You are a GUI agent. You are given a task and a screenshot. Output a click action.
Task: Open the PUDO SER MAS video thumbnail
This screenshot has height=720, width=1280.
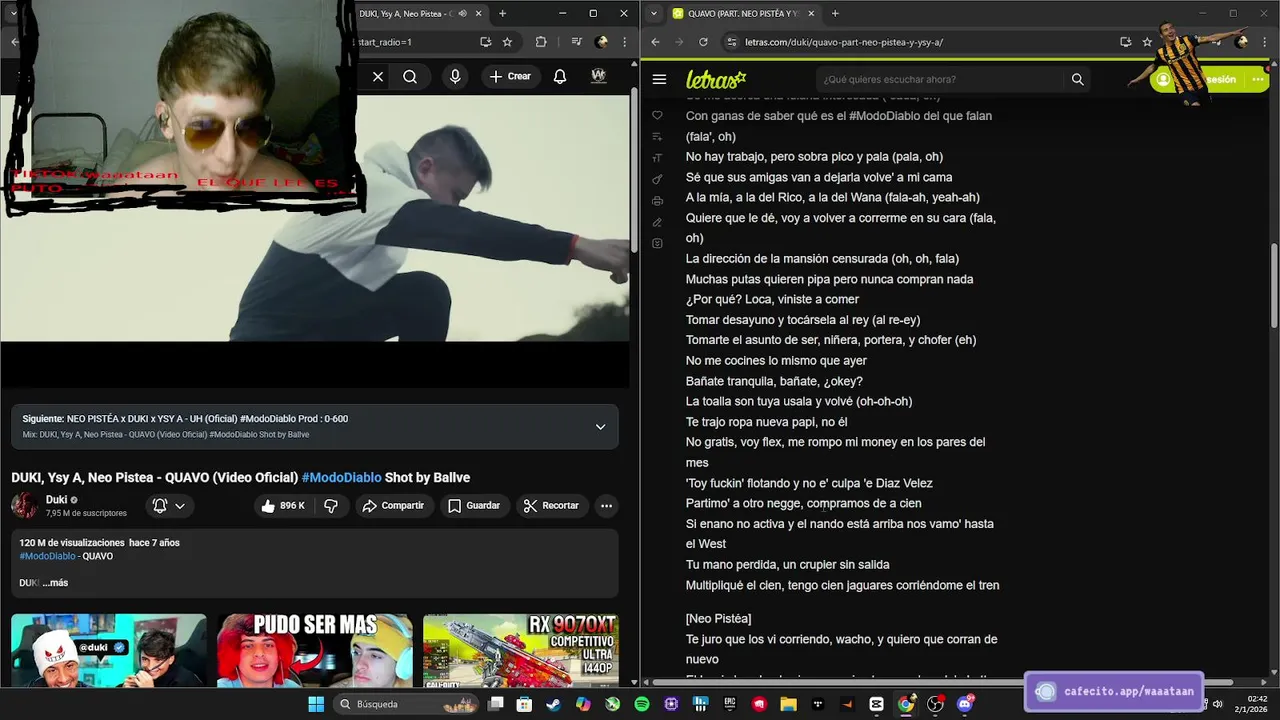314,650
